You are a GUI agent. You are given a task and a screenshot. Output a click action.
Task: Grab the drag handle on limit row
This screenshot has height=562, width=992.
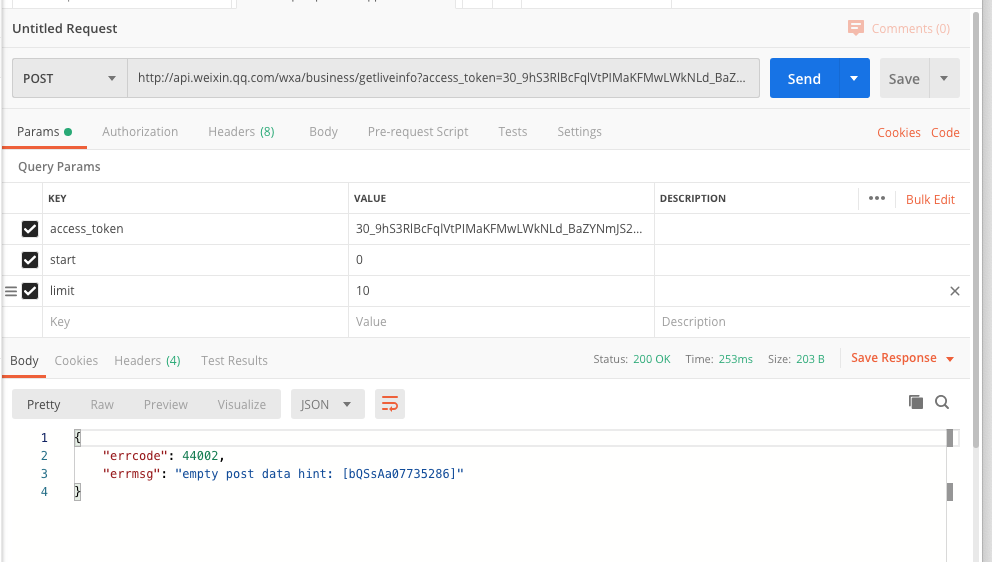[11, 291]
